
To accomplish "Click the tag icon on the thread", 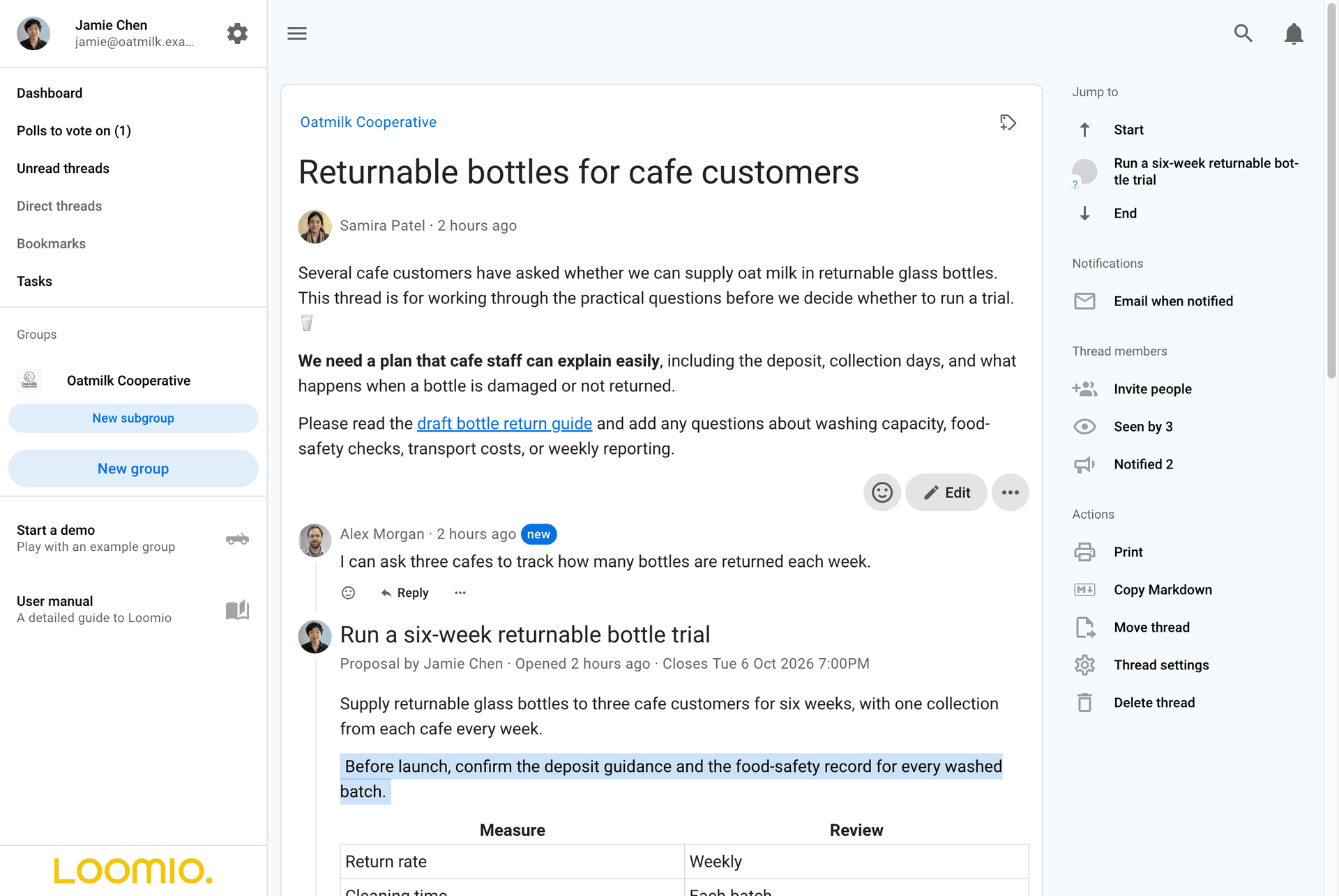I will [1008, 123].
